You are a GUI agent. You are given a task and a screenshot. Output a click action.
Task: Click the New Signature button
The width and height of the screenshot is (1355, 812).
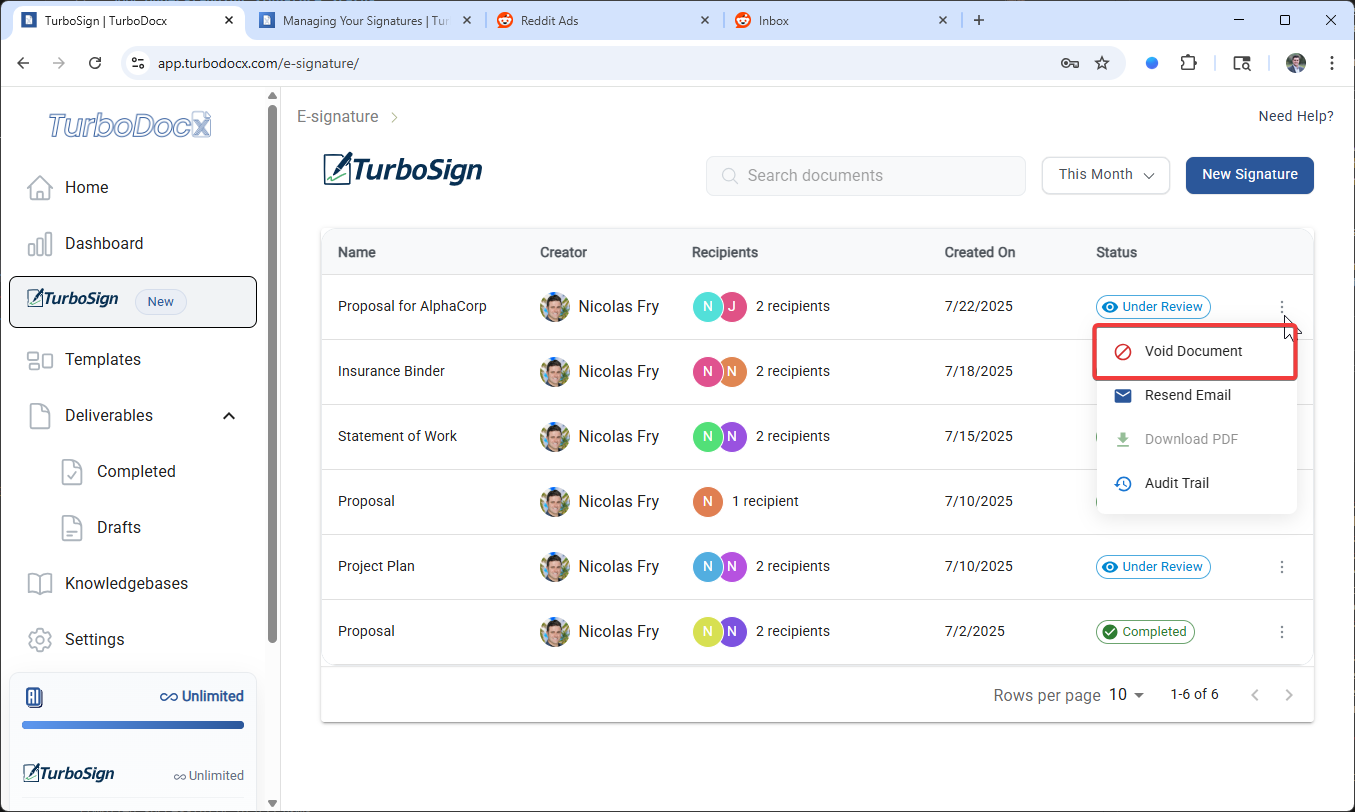tap(1250, 175)
